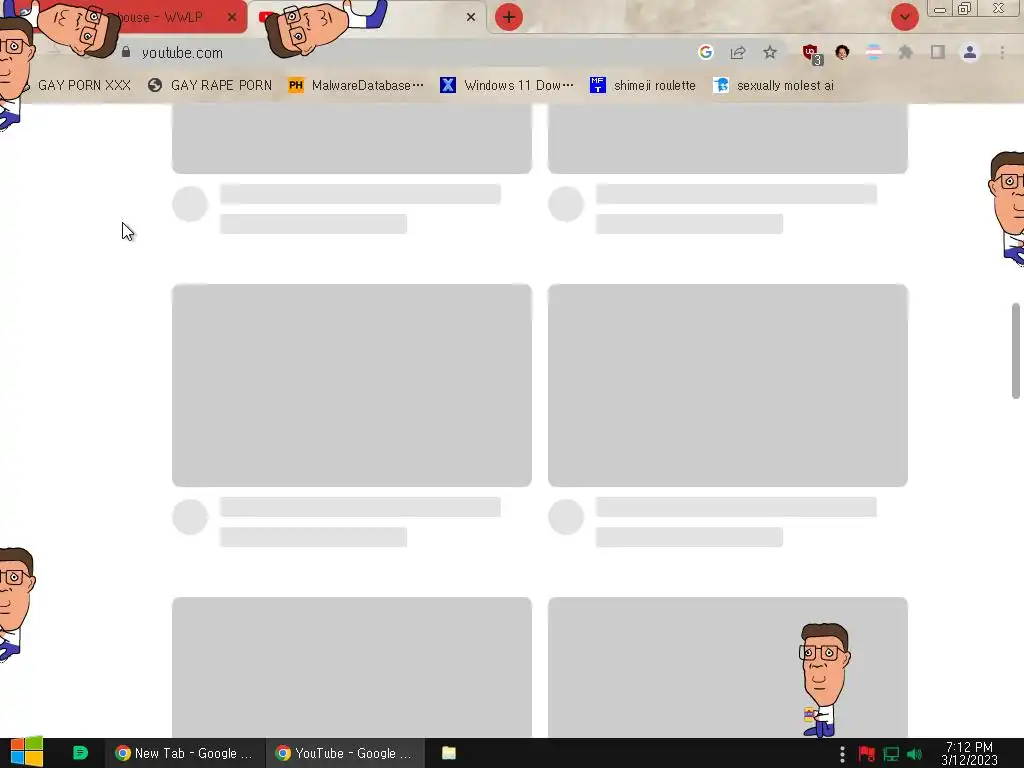
Task: Open Chrome's three-dot menu
Action: click(1002, 52)
